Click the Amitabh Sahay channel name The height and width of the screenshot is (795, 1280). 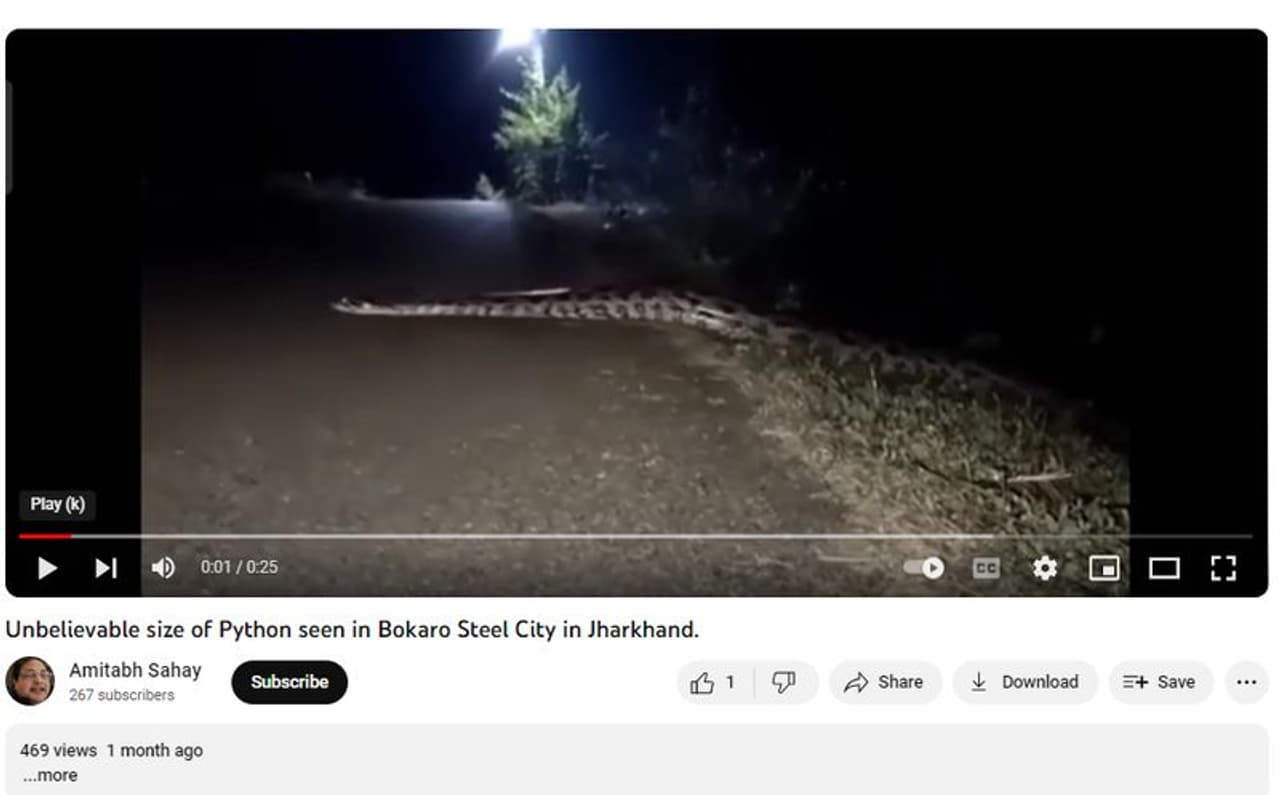pyautogui.click(x=135, y=670)
